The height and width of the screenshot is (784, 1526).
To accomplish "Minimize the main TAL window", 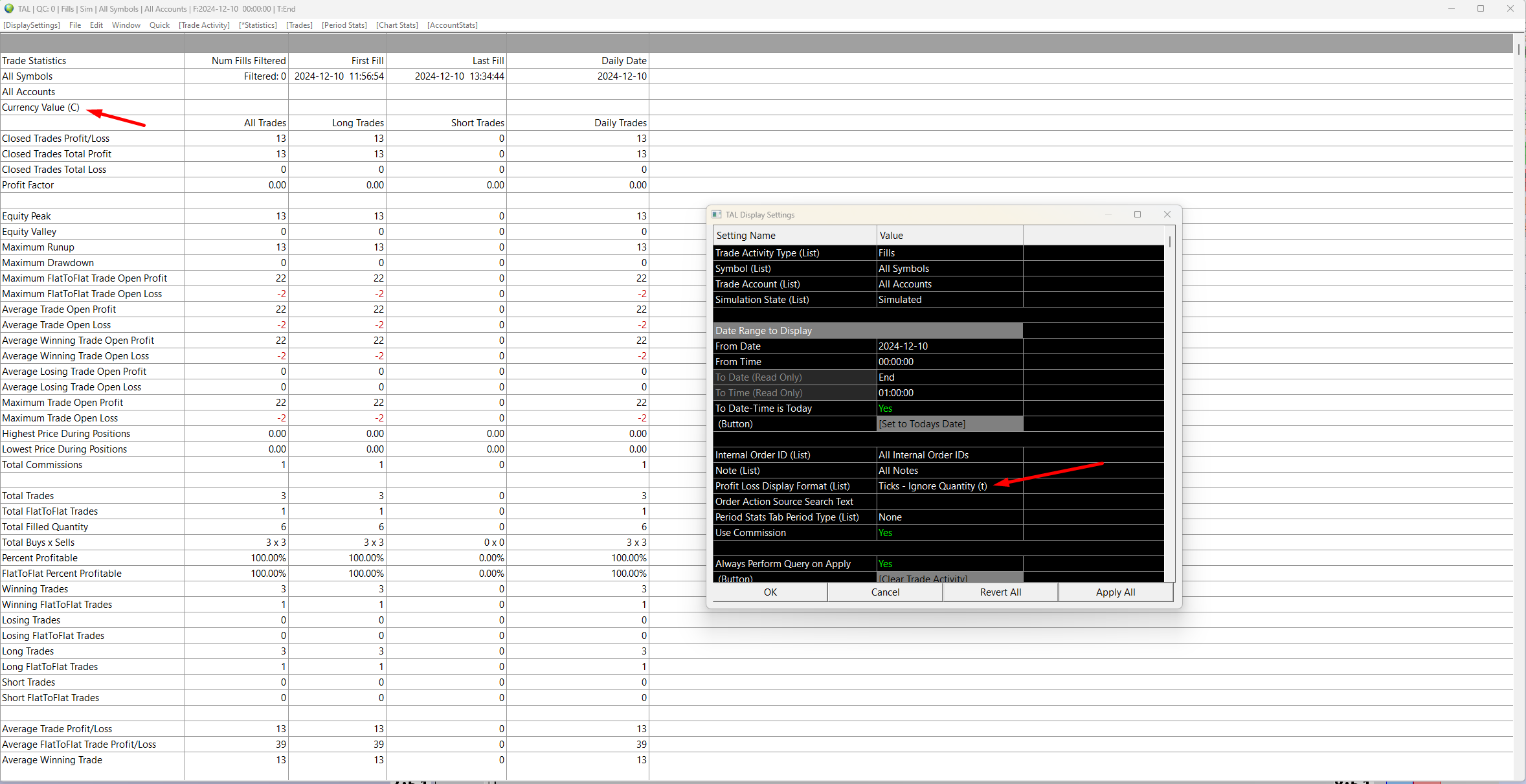I will [x=1451, y=8].
